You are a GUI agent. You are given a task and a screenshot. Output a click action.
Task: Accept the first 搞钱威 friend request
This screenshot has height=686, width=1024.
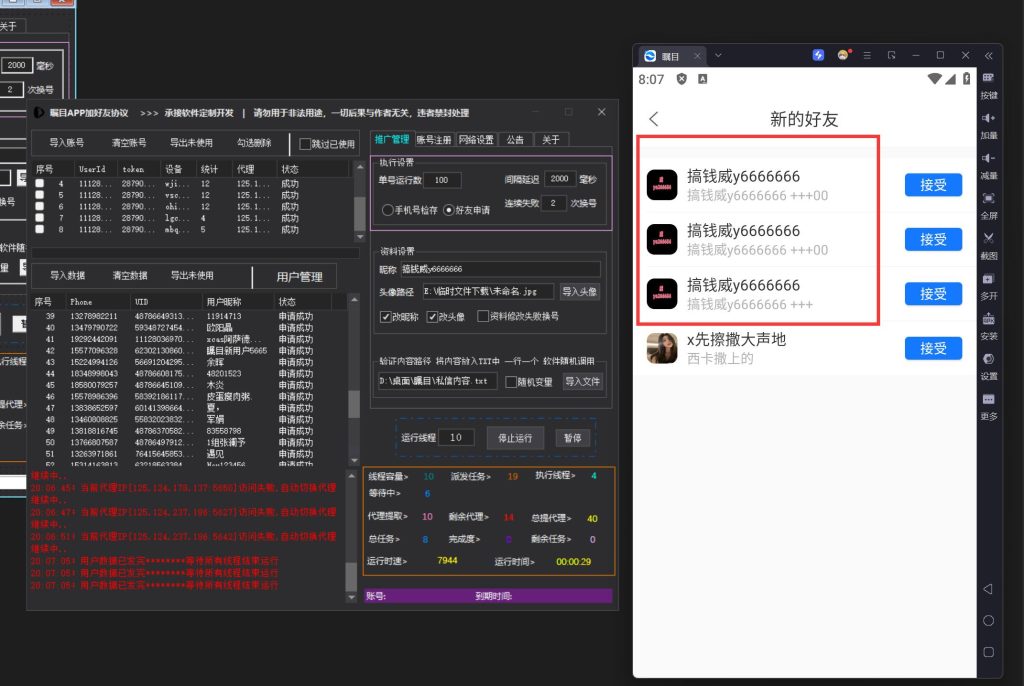point(932,184)
